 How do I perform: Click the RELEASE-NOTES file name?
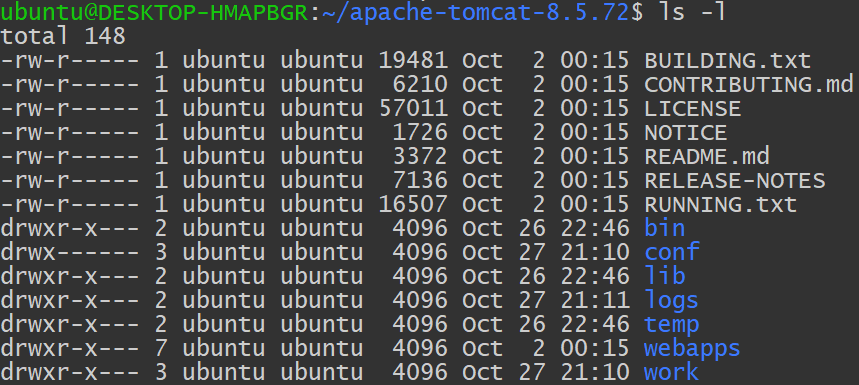735,181
